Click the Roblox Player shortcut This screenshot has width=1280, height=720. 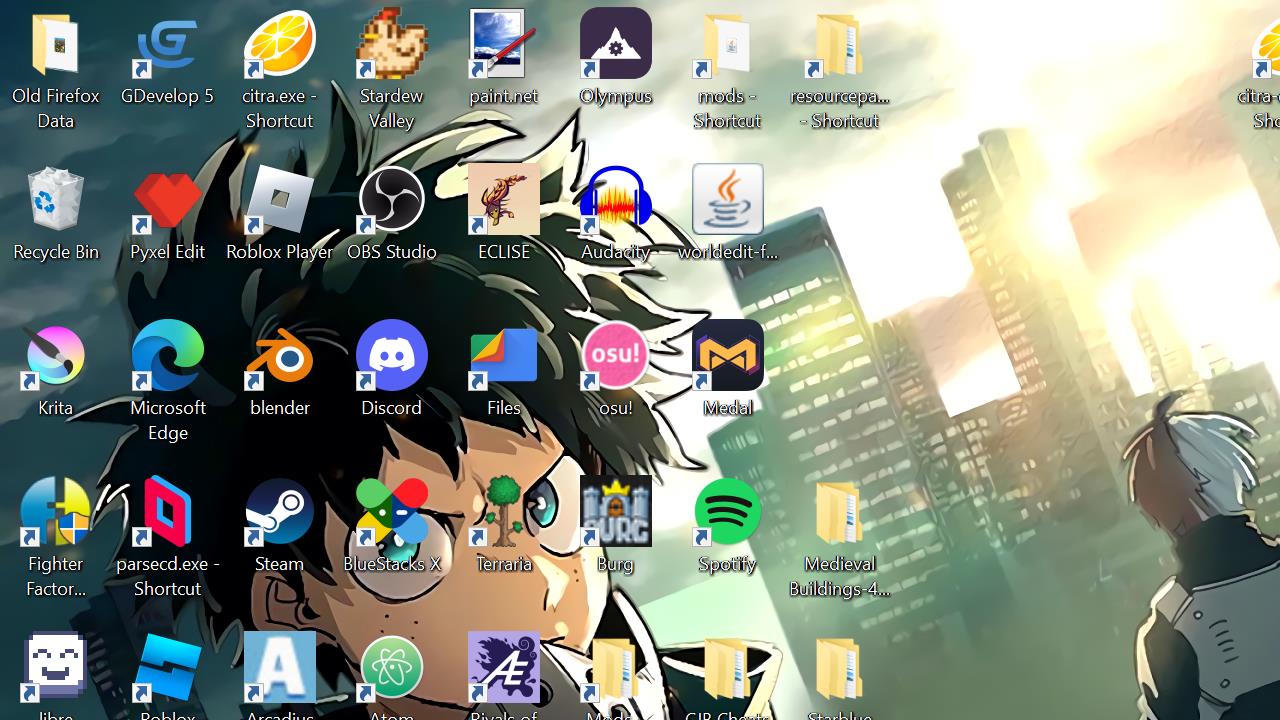pos(280,201)
